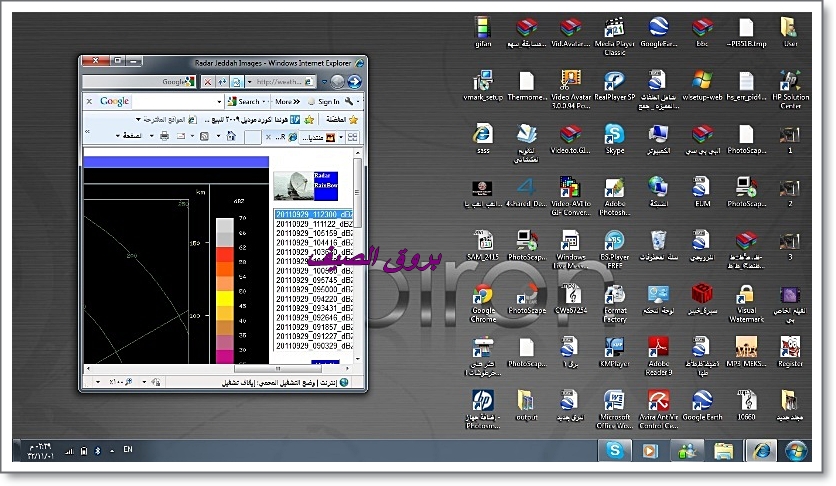
Task: Click Internet Explorer in the taskbar
Action: [x=761, y=451]
